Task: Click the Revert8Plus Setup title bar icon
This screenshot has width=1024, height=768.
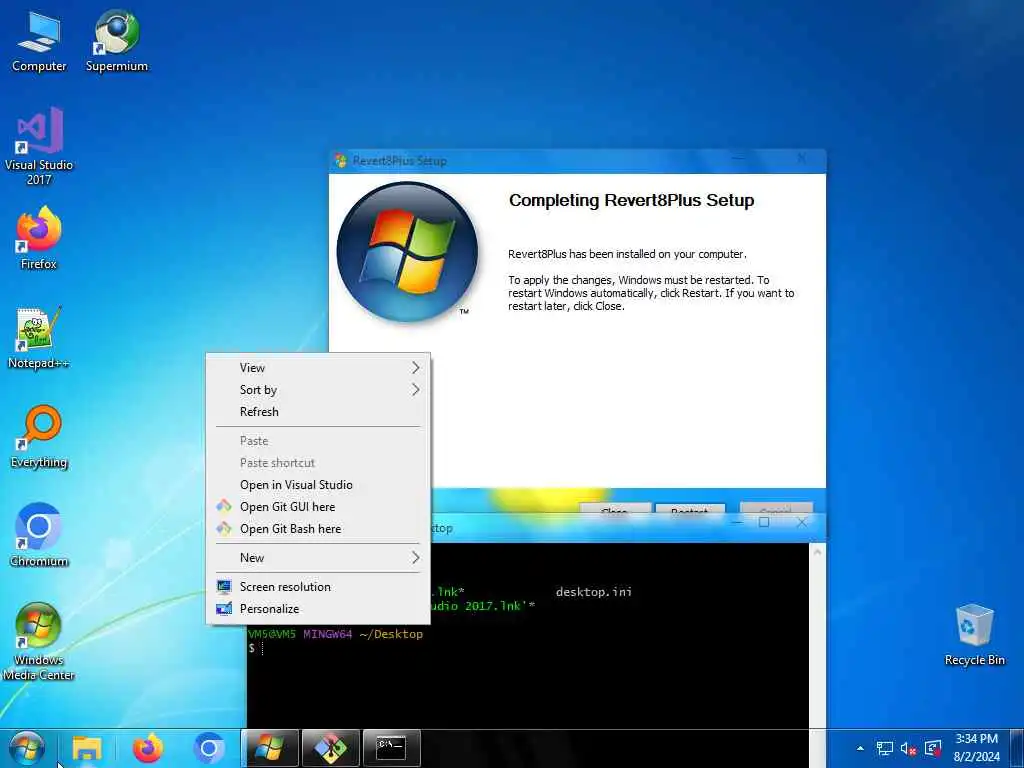Action: click(340, 161)
